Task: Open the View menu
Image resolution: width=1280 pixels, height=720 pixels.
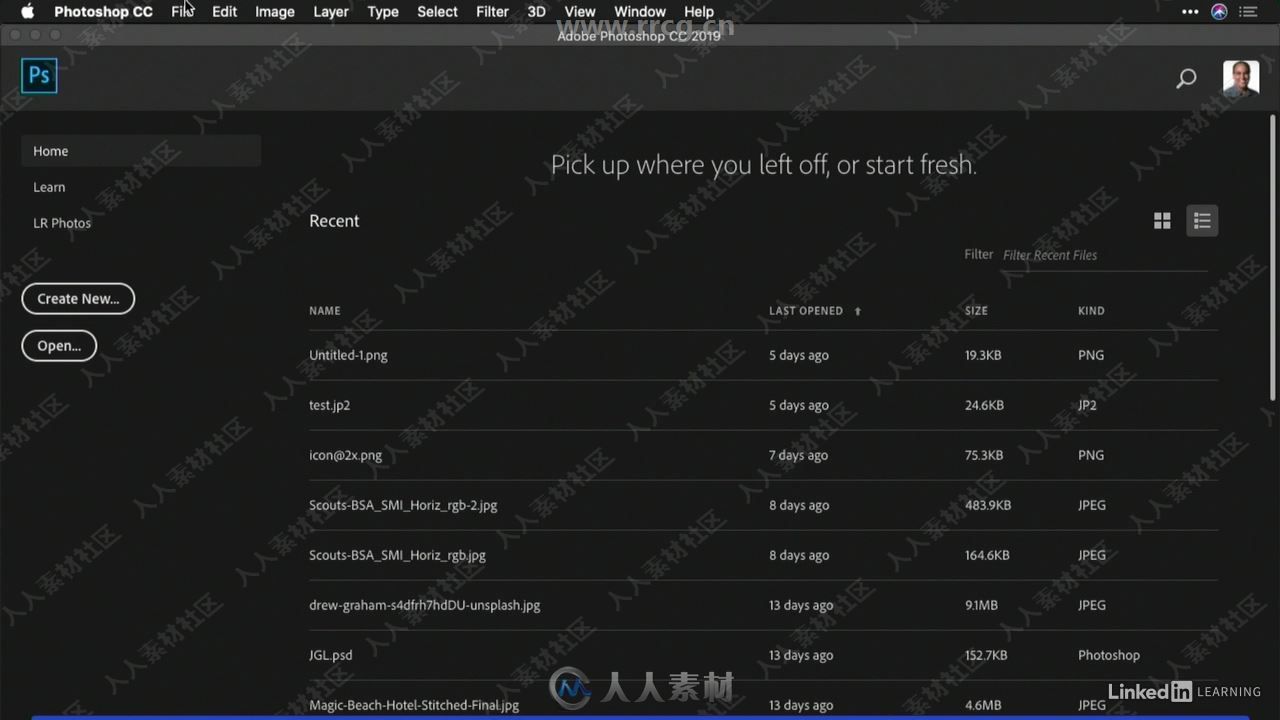Action: tap(580, 12)
